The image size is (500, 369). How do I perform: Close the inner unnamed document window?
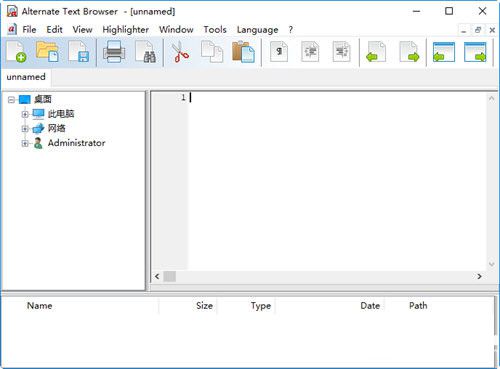point(492,30)
